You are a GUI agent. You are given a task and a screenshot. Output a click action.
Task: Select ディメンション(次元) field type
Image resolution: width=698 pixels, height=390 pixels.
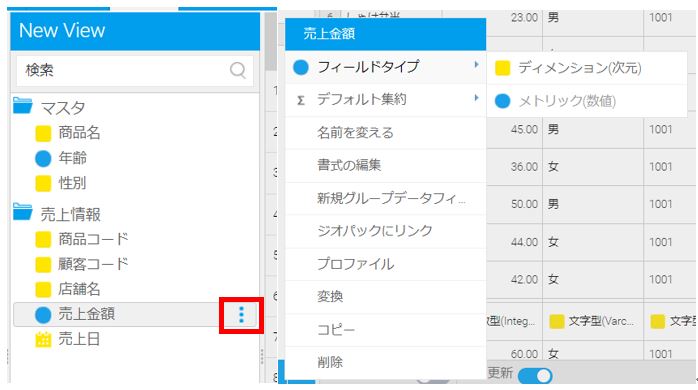tap(587, 68)
